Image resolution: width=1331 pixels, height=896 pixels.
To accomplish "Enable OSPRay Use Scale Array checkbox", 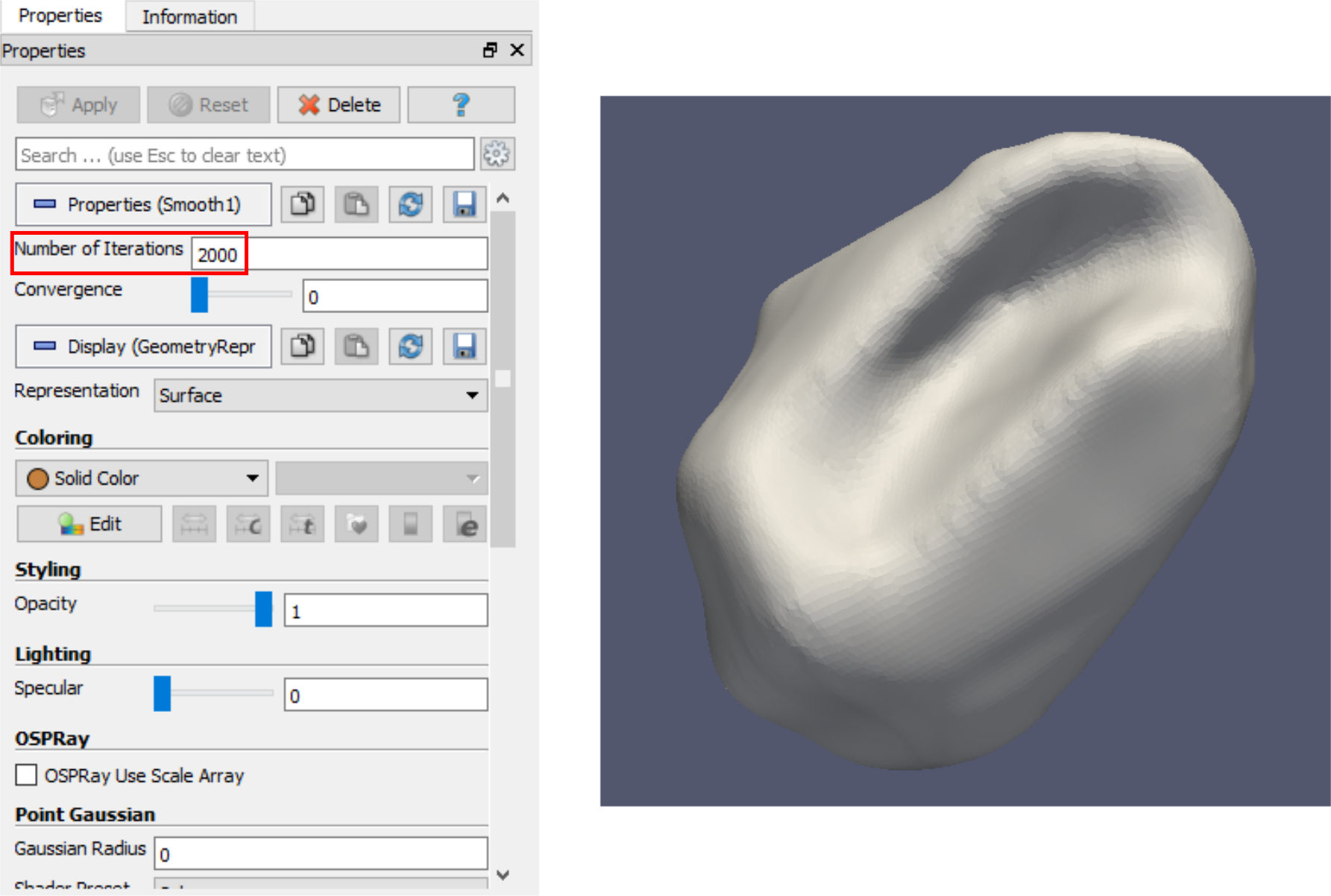I will click(x=27, y=775).
